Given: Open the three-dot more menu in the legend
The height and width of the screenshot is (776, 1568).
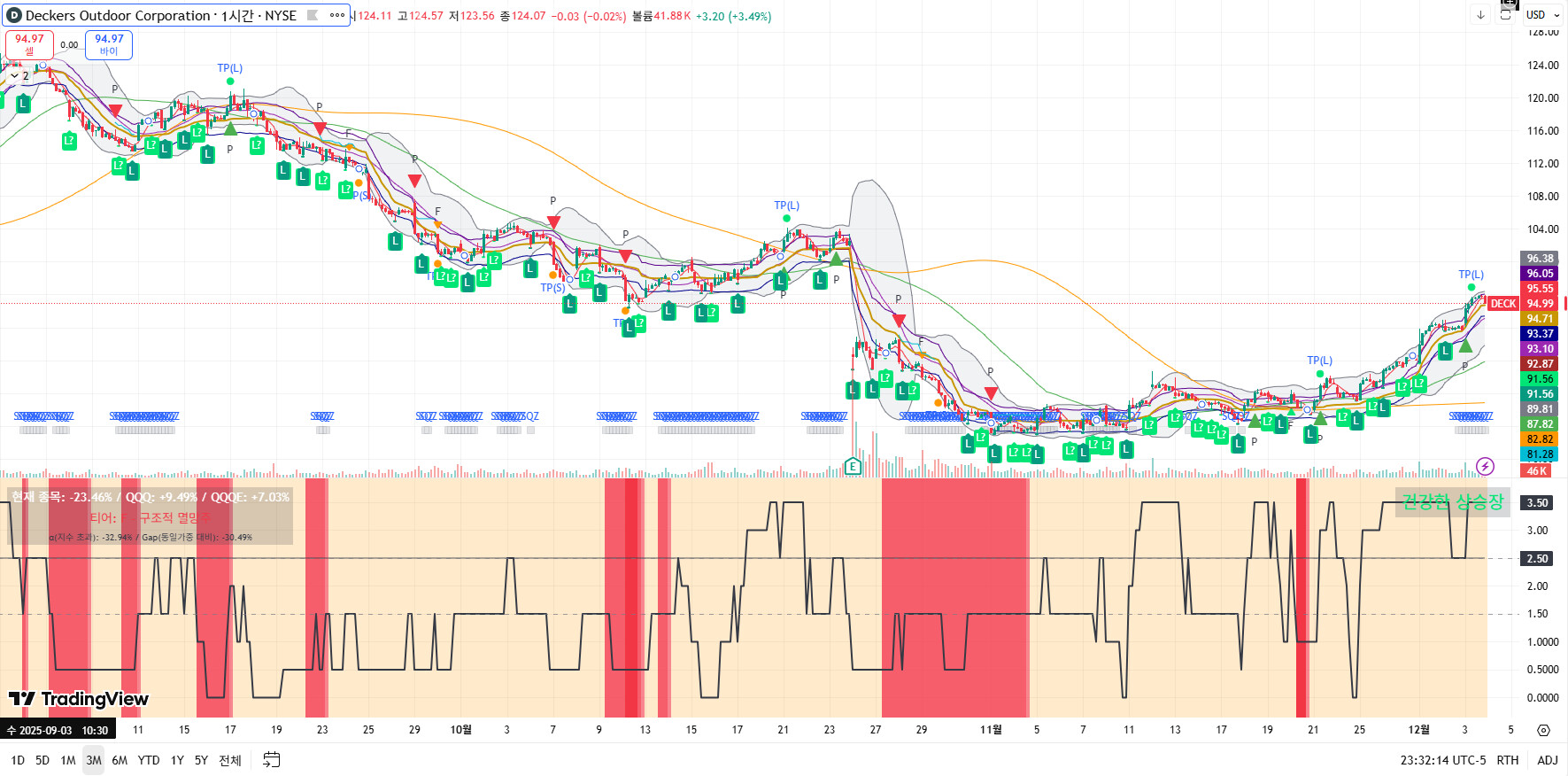Looking at the screenshot, I should pyautogui.click(x=337, y=15).
